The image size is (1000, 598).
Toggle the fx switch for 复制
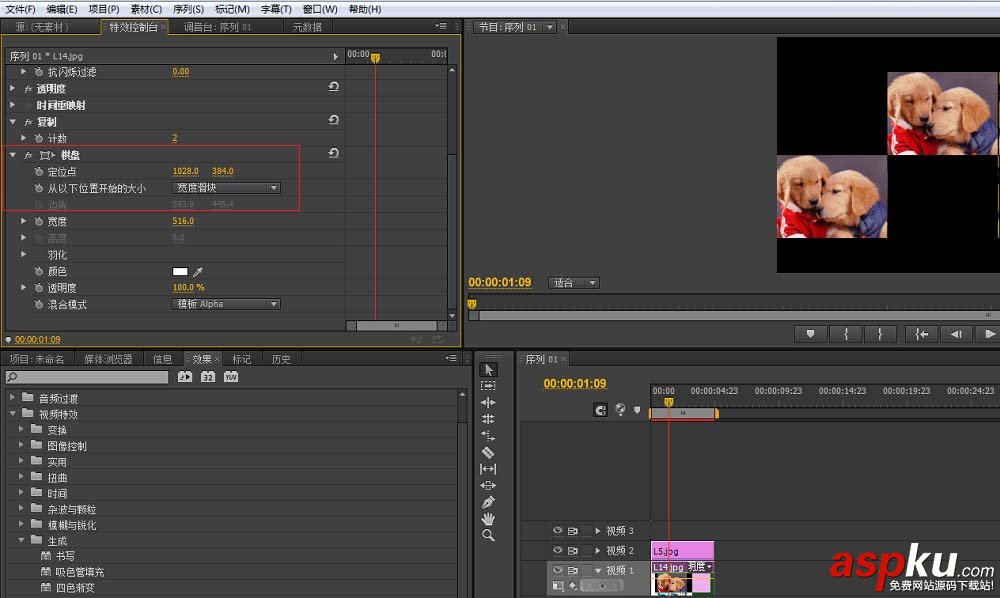pyautogui.click(x=28, y=122)
